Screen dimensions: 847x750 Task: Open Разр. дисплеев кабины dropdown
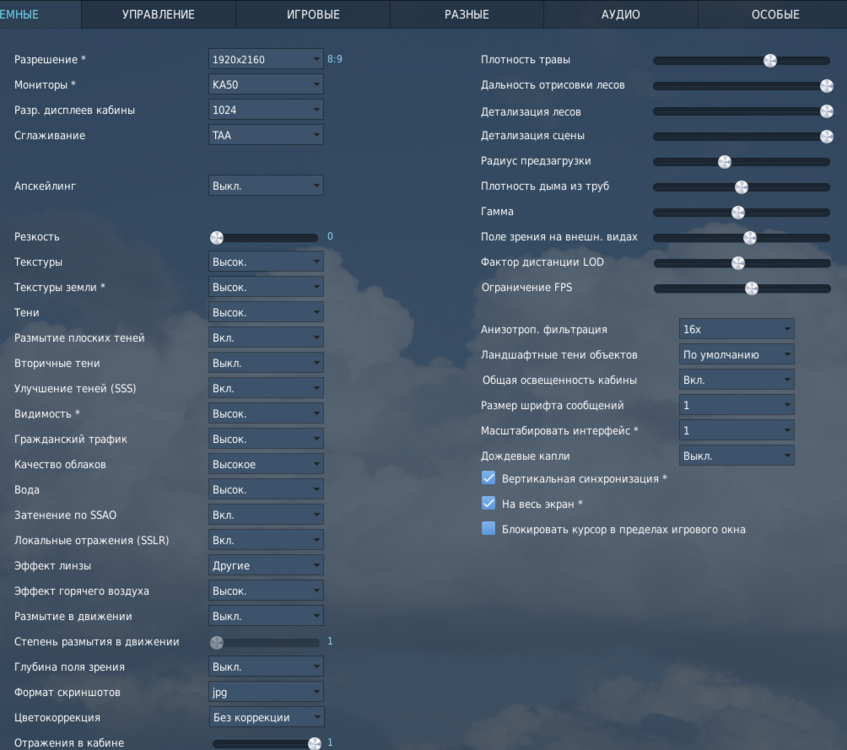coord(266,110)
